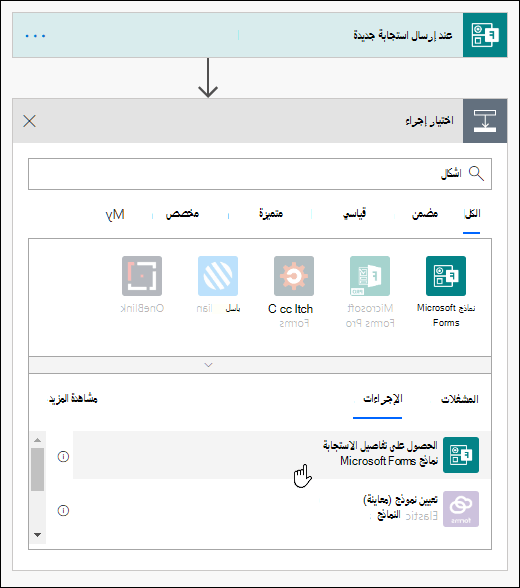Select the "قياسي" tab
Screen dimensions: 520x588
354,214
